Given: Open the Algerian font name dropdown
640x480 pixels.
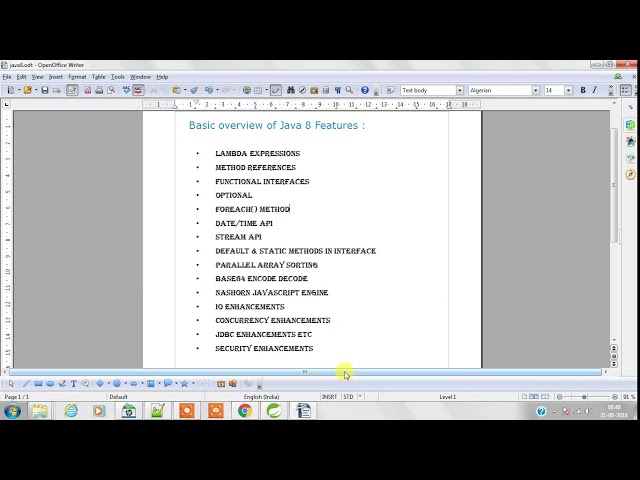Looking at the screenshot, I should (x=536, y=90).
